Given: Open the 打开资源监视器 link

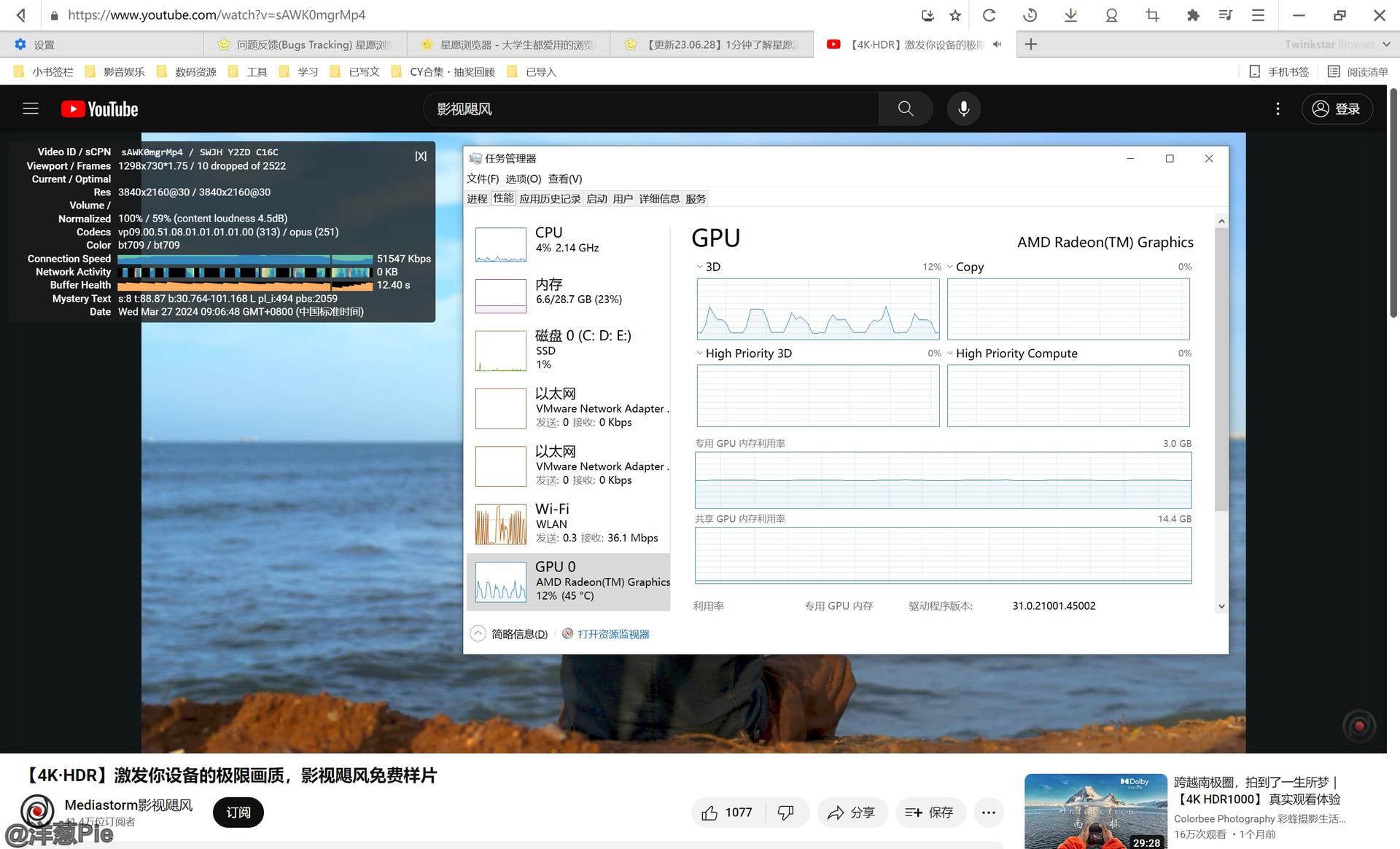Looking at the screenshot, I should (612, 634).
